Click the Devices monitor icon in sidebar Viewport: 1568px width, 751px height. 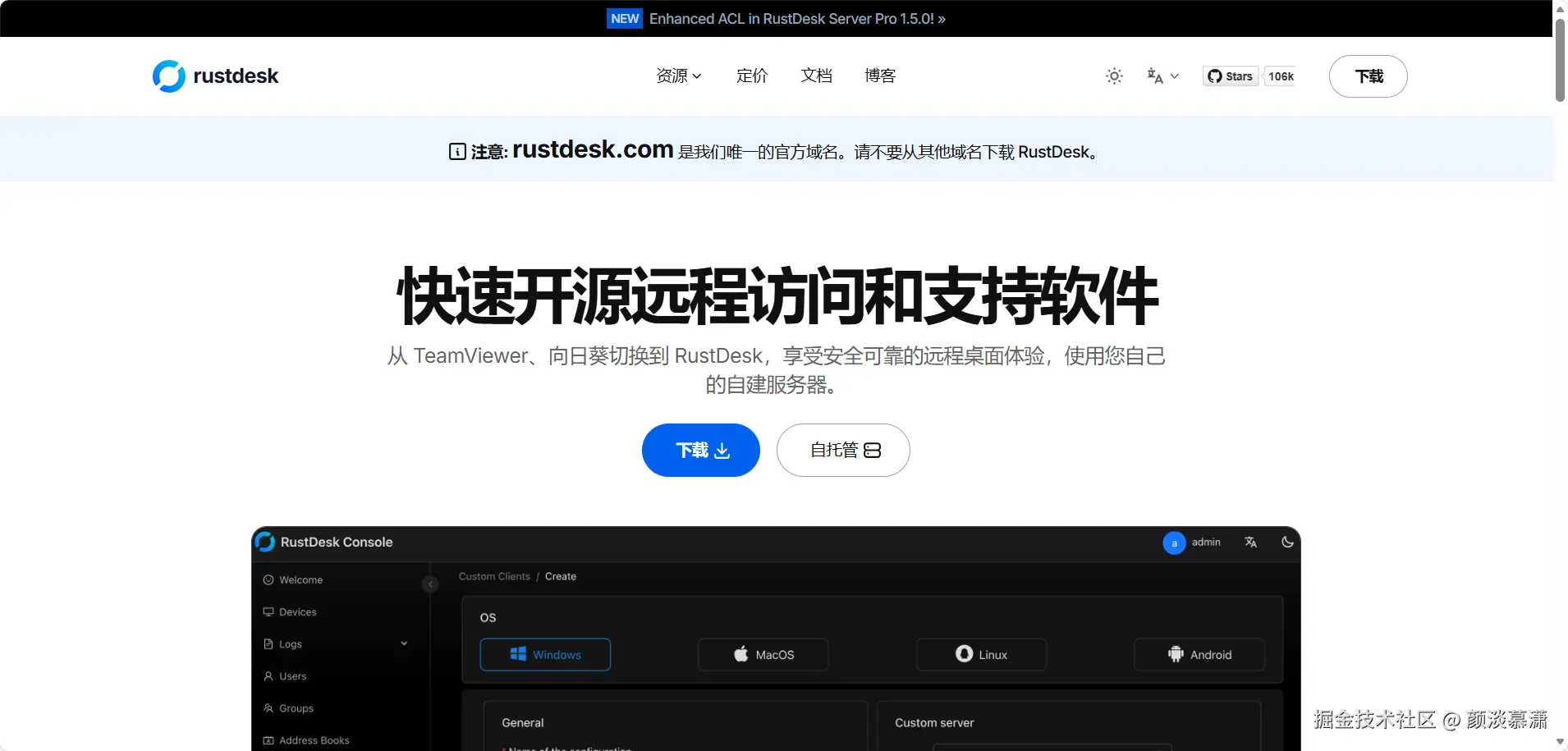click(268, 612)
